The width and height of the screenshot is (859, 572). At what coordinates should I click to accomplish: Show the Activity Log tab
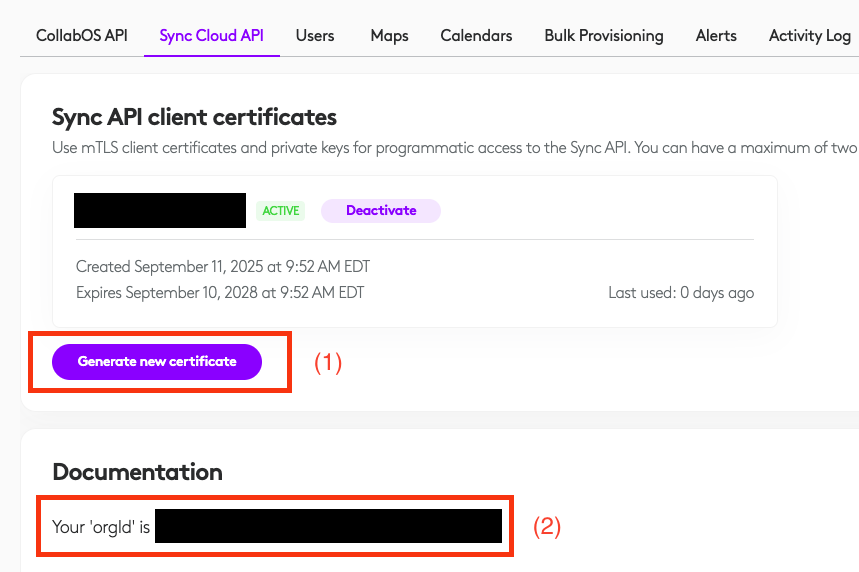(x=809, y=36)
